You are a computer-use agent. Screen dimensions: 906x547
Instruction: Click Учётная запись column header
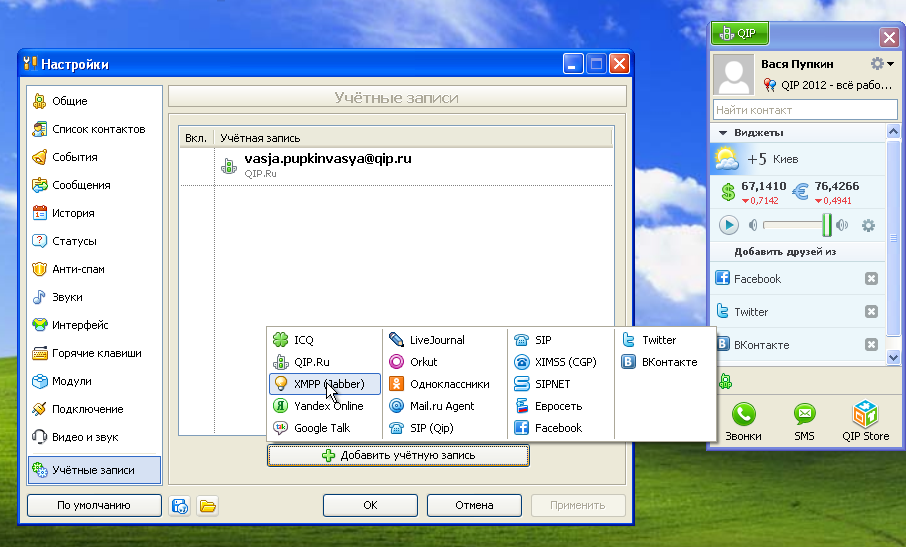[413, 138]
